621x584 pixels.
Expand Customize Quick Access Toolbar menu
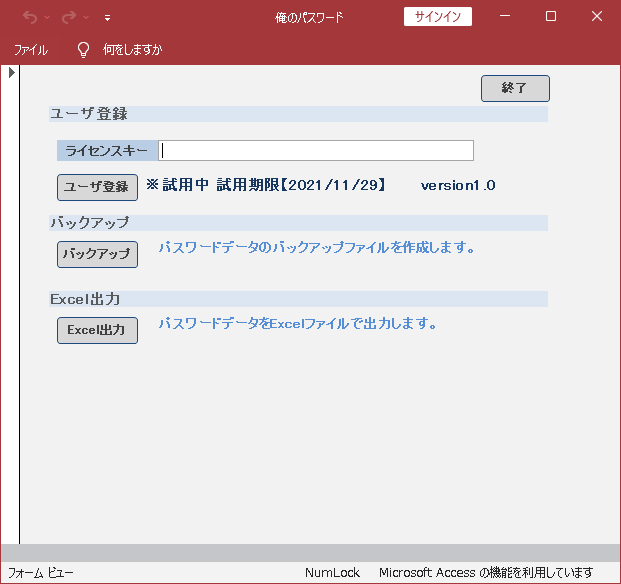(x=107, y=17)
